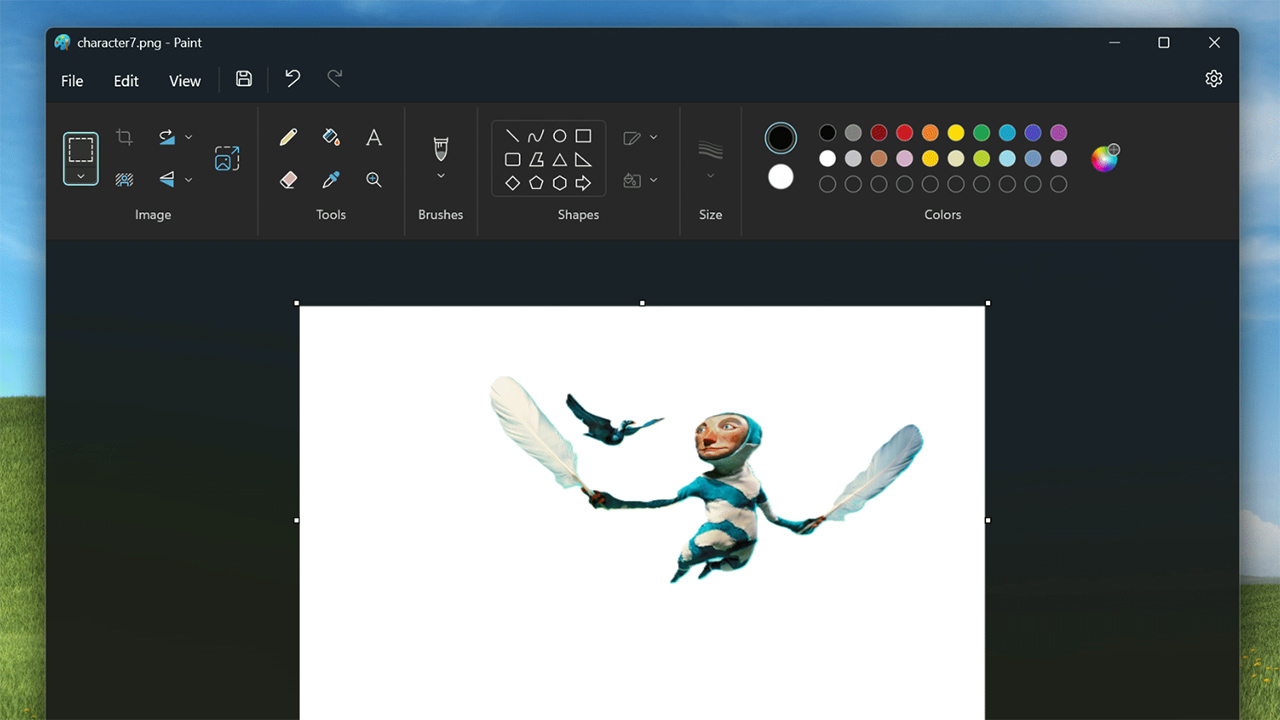1280x720 pixels.
Task: Click the Undo arrow
Action: pyautogui.click(x=292, y=78)
